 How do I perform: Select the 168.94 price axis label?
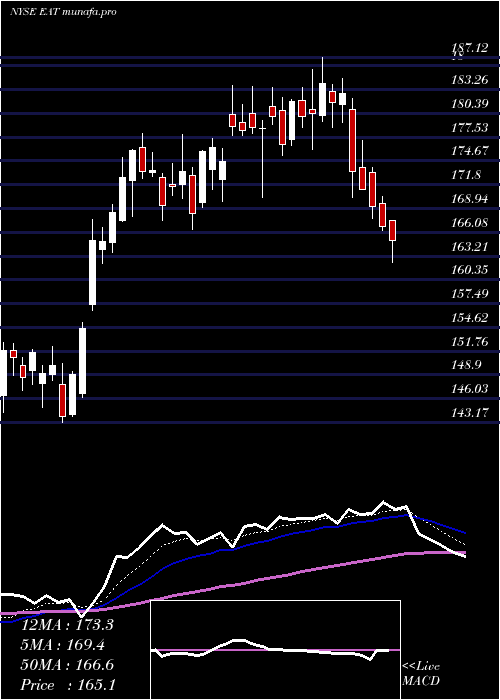click(470, 199)
